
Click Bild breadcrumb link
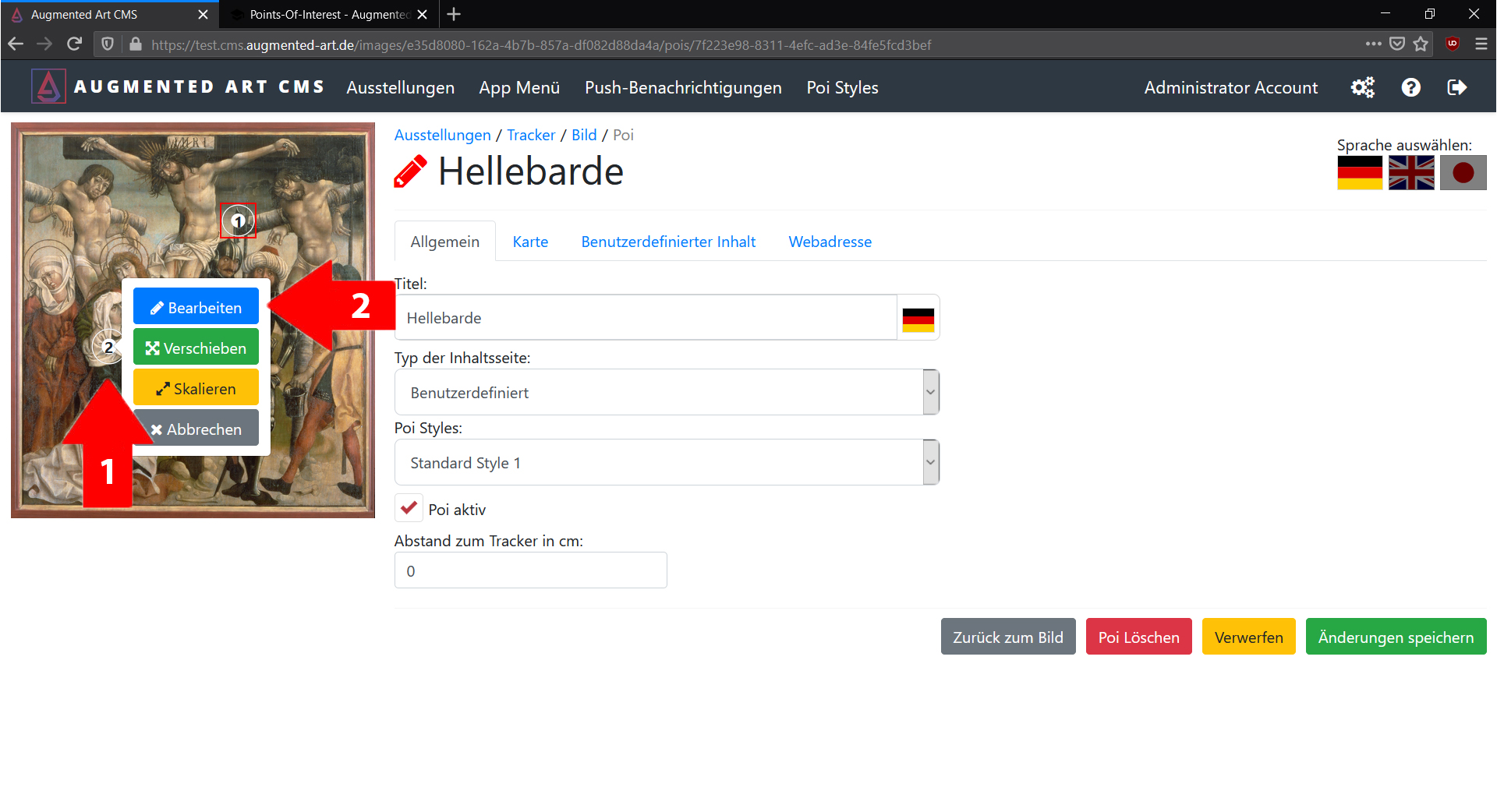click(583, 135)
